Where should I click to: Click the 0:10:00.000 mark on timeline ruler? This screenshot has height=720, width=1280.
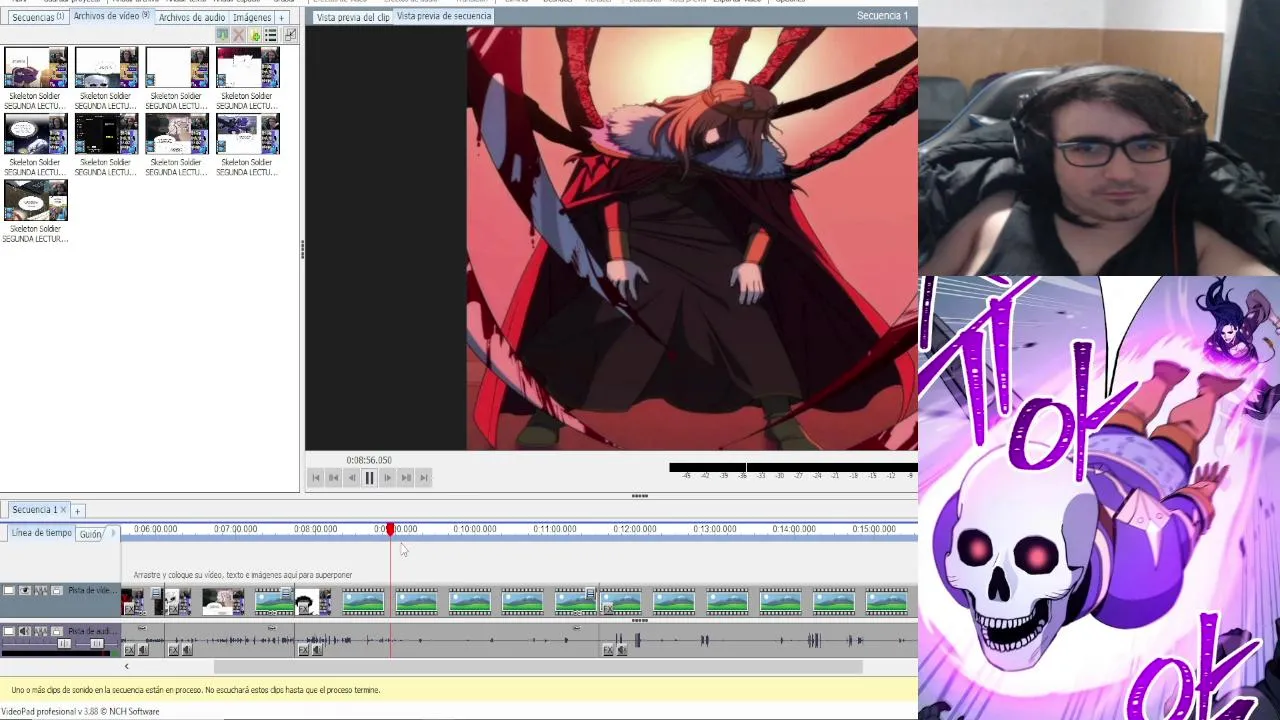pos(475,529)
